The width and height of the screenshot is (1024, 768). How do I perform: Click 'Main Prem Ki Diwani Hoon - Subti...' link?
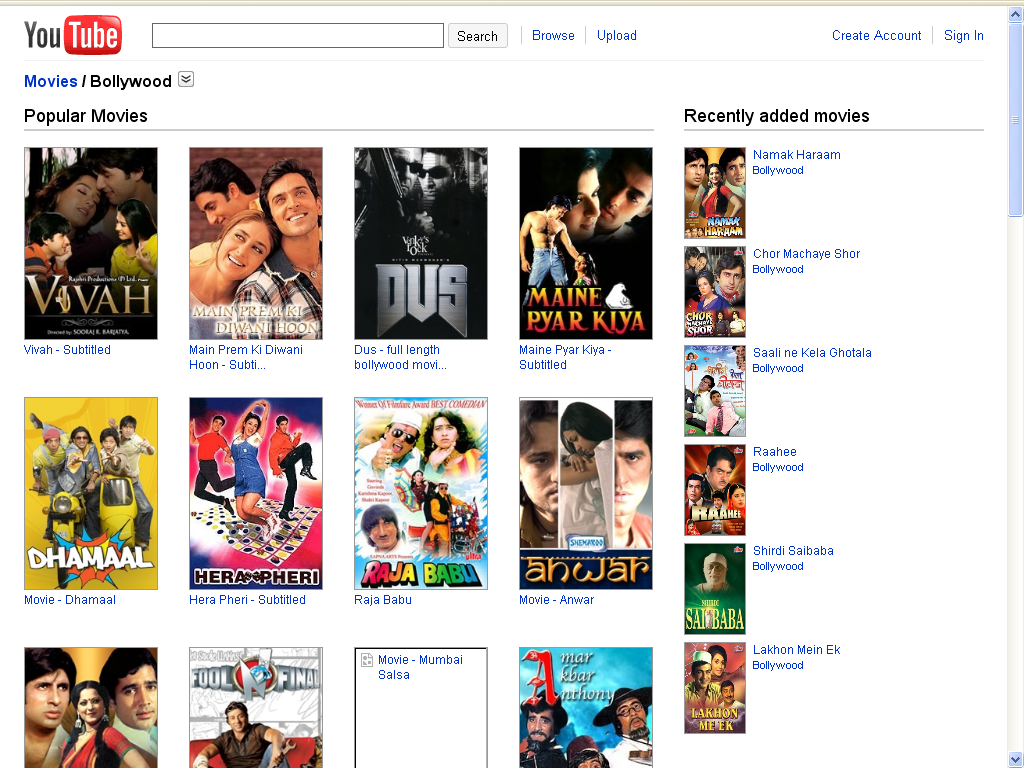click(x=246, y=357)
